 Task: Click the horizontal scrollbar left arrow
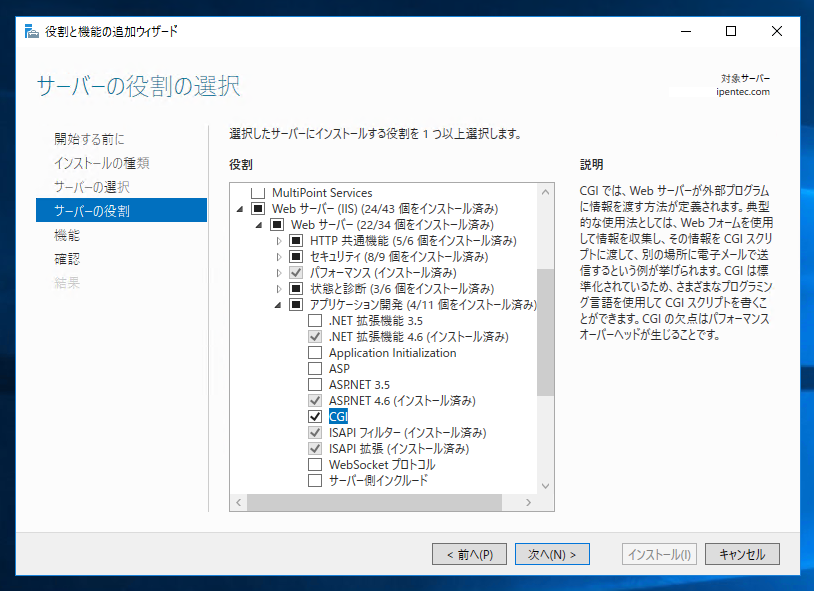pos(239,502)
